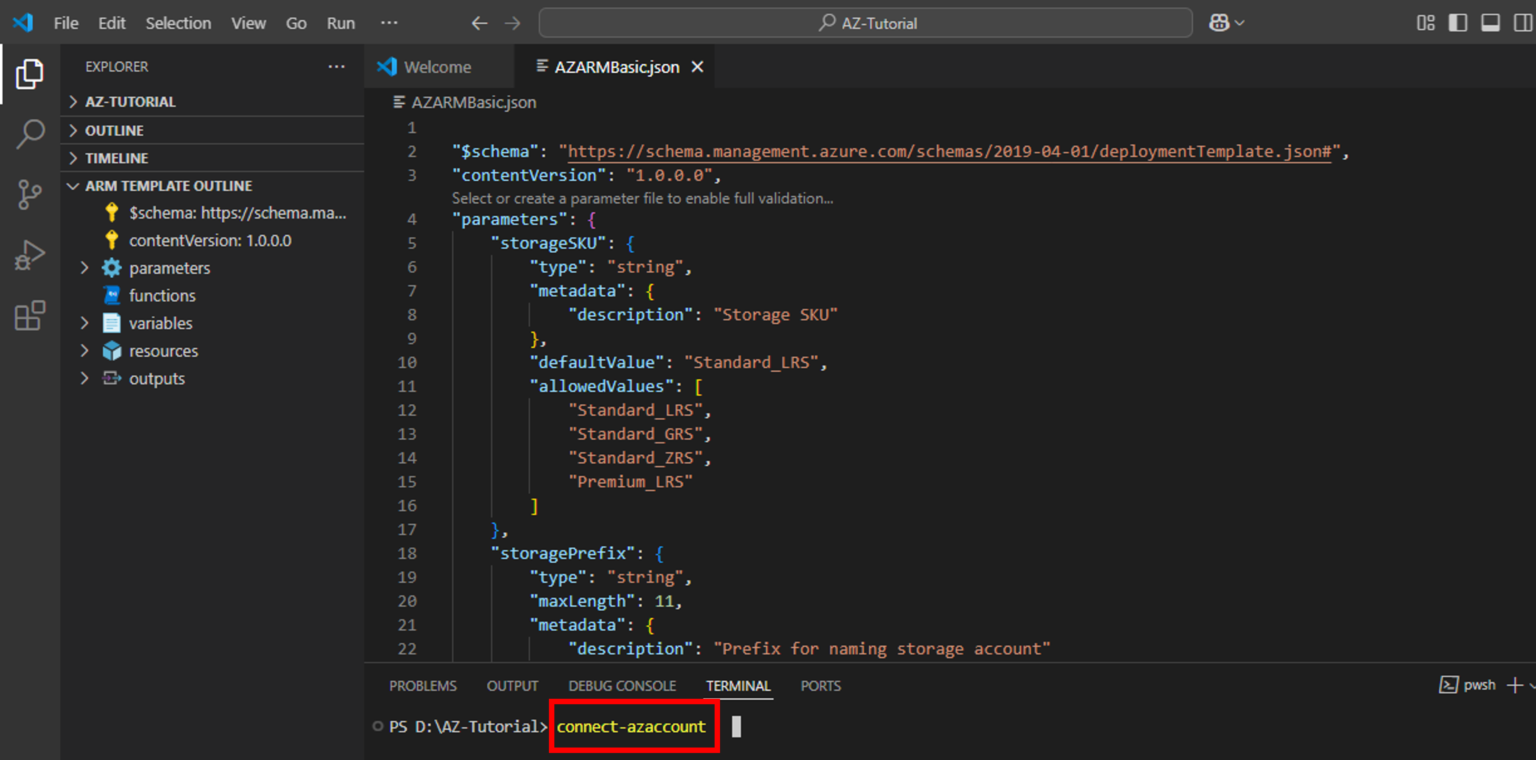Open the Source Control view

(x=30, y=195)
